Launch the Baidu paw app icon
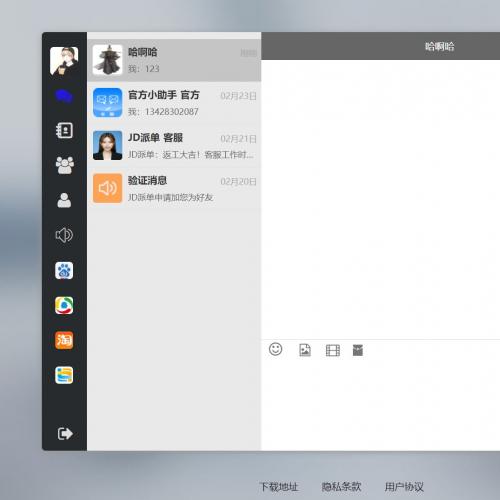The height and width of the screenshot is (500, 500). coord(64,270)
